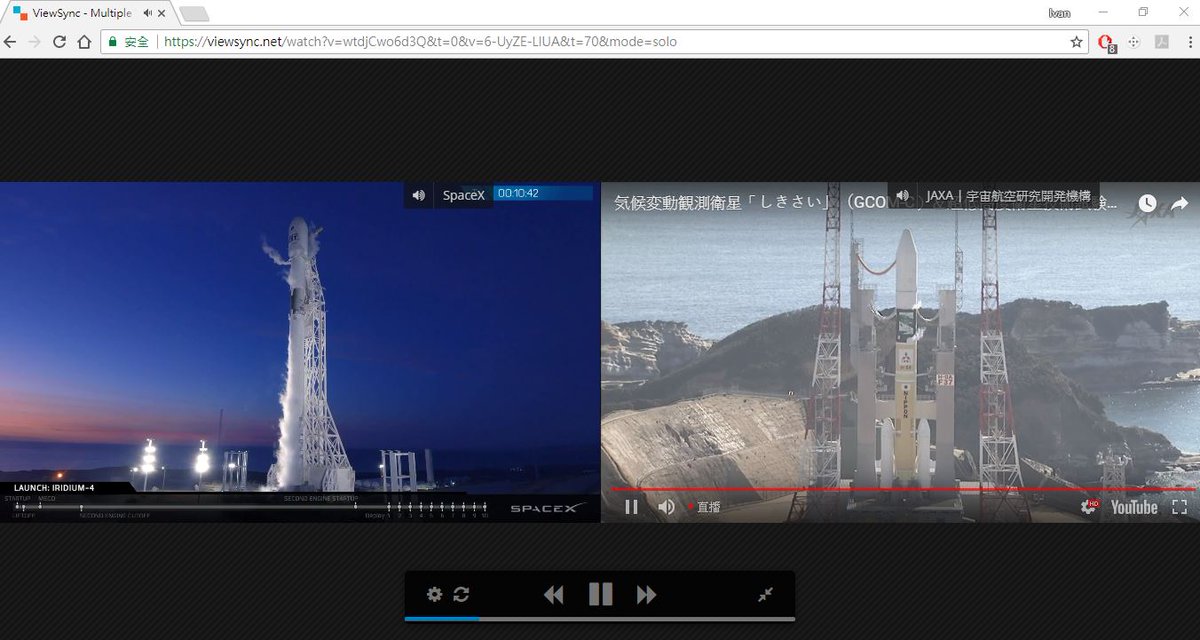Share the JAXA video

tap(1179, 203)
